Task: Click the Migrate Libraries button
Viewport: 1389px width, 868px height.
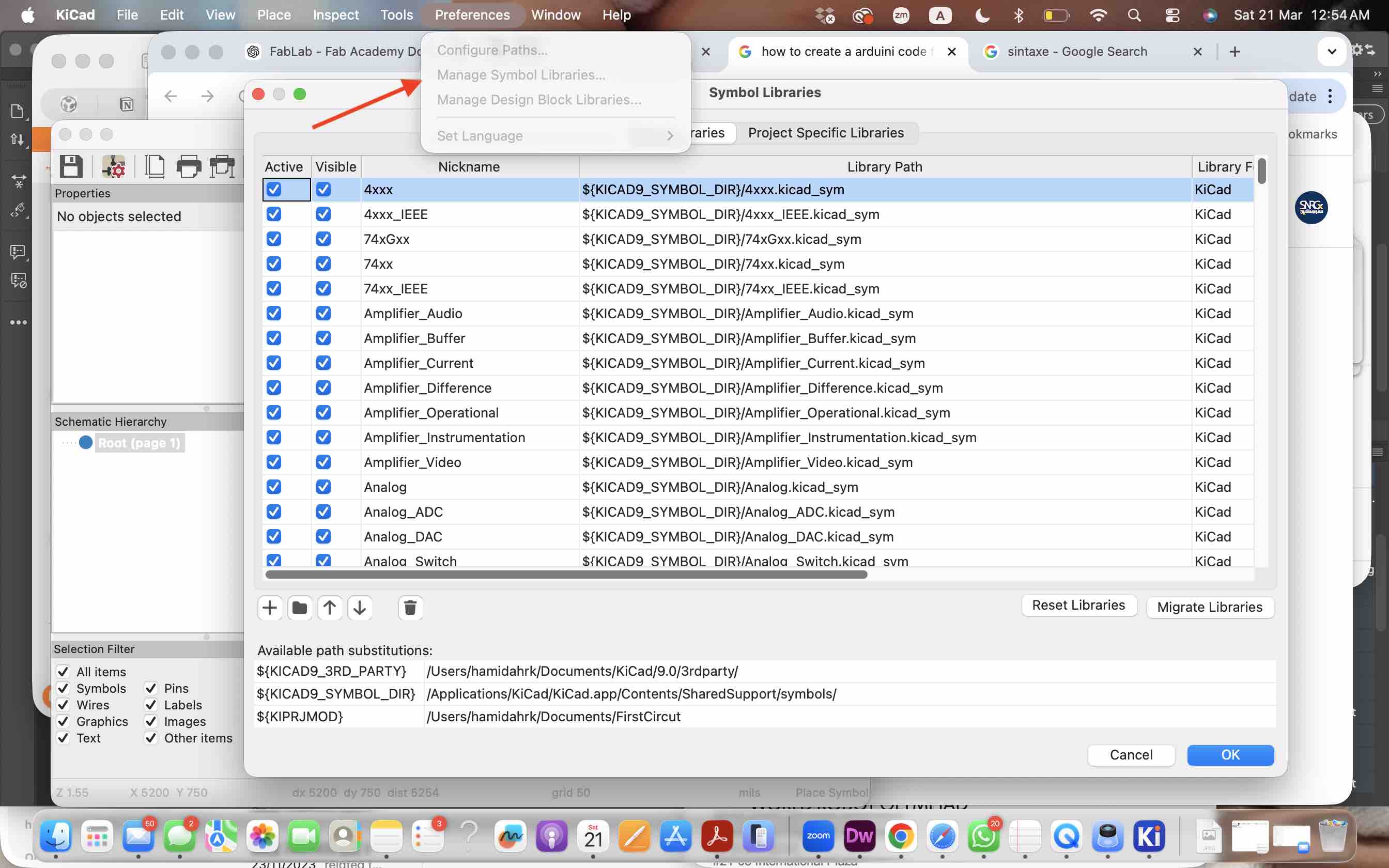Action: coord(1209,607)
